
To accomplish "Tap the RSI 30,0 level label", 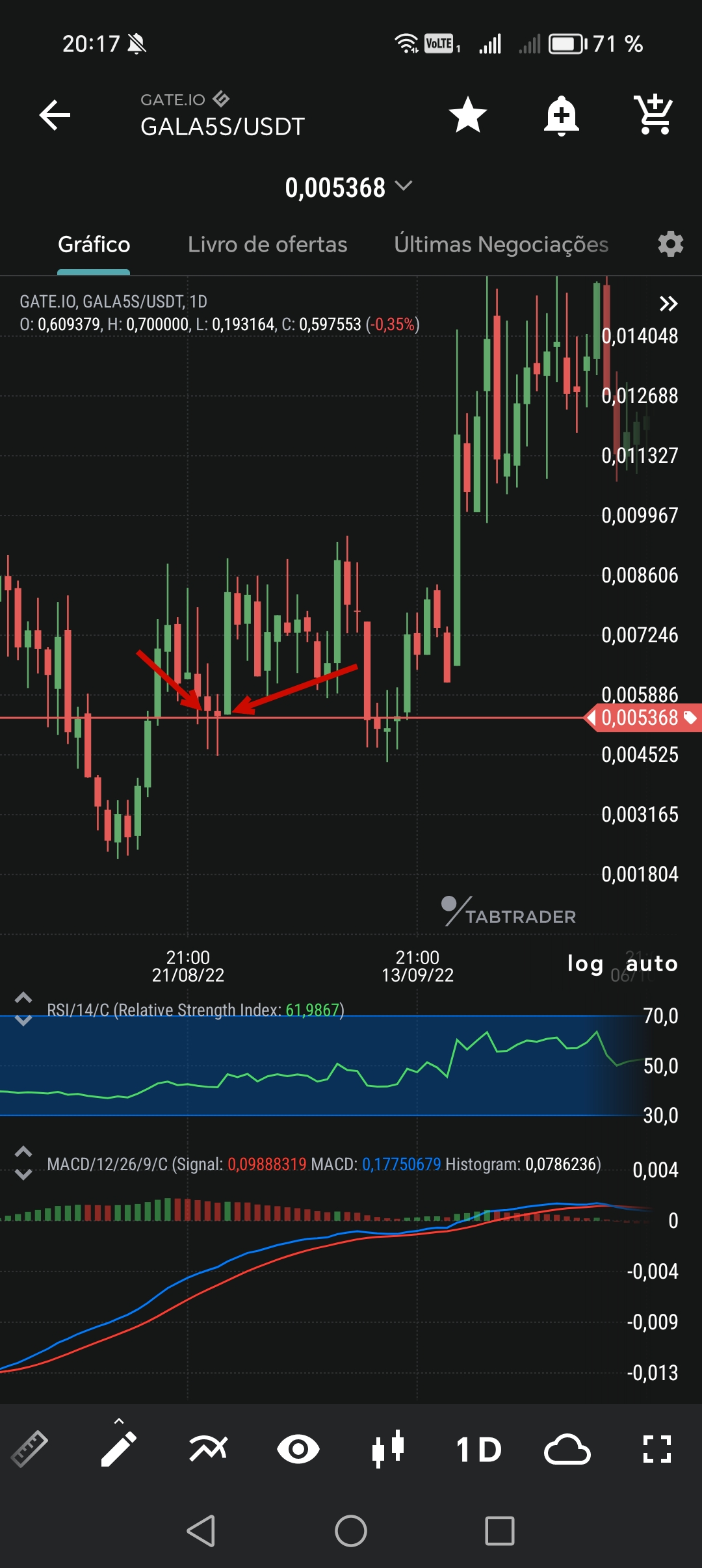I will tap(660, 1116).
